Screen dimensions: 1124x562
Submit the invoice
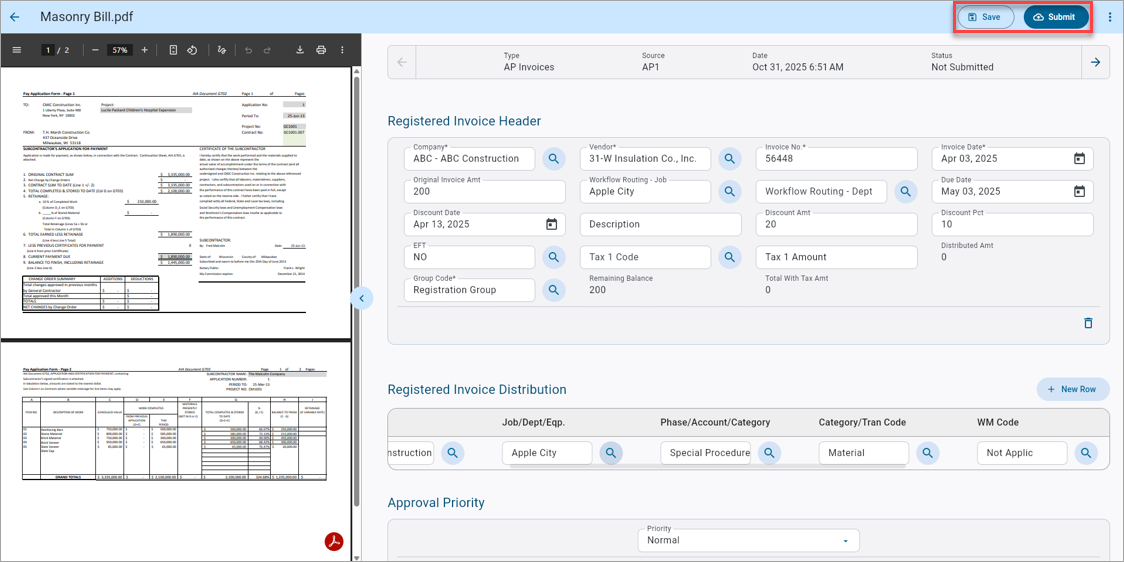(1056, 17)
